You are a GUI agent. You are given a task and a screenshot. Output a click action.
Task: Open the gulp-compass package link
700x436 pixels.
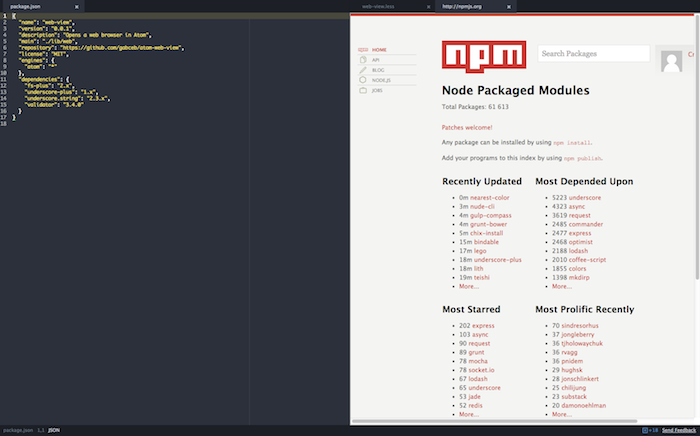point(491,216)
